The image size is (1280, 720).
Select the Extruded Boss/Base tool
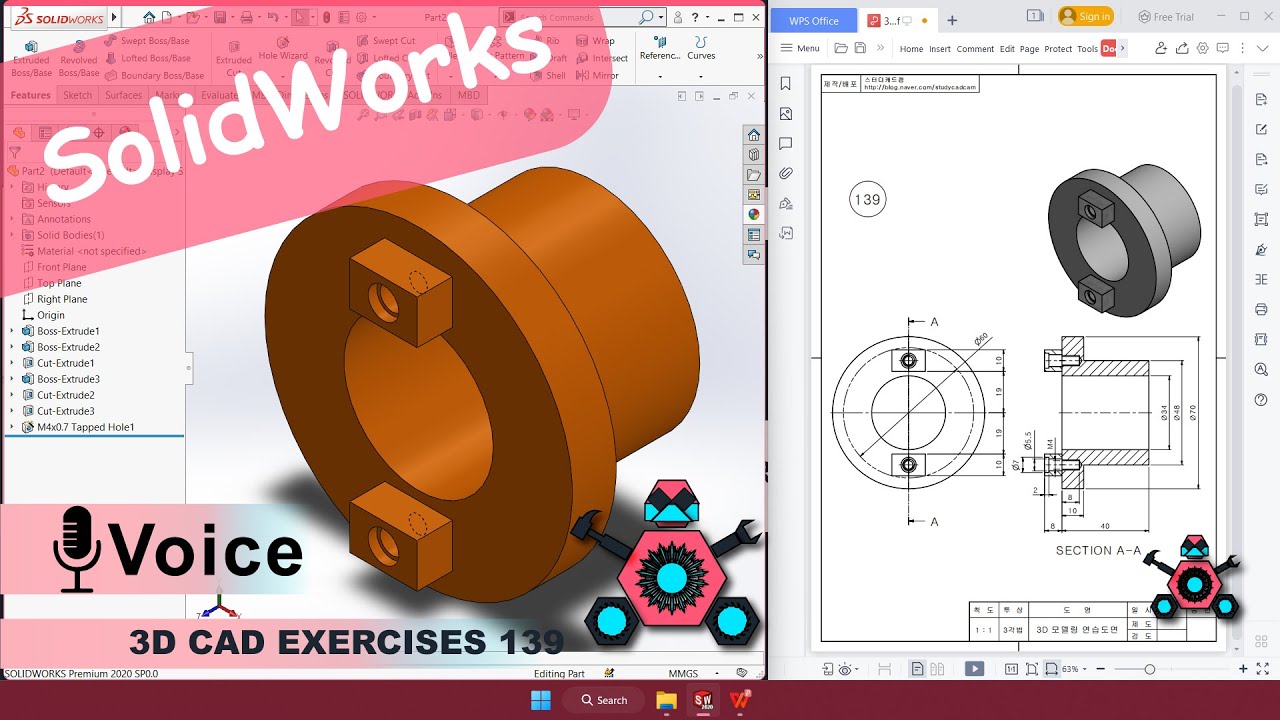click(x=31, y=59)
